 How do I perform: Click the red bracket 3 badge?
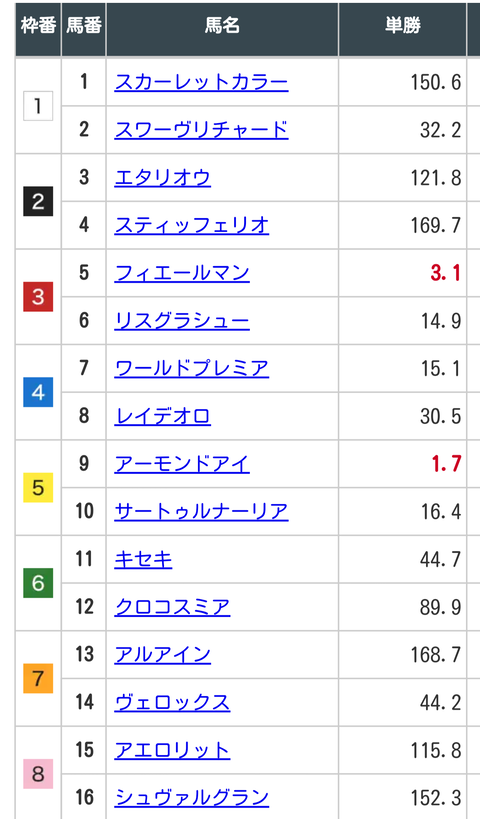coord(38,297)
